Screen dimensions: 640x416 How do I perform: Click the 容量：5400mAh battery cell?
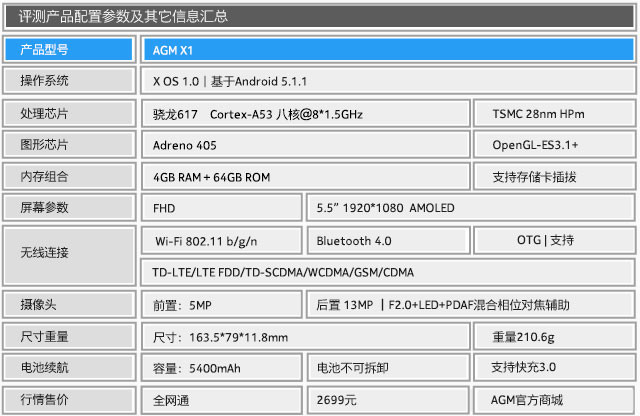(222, 368)
